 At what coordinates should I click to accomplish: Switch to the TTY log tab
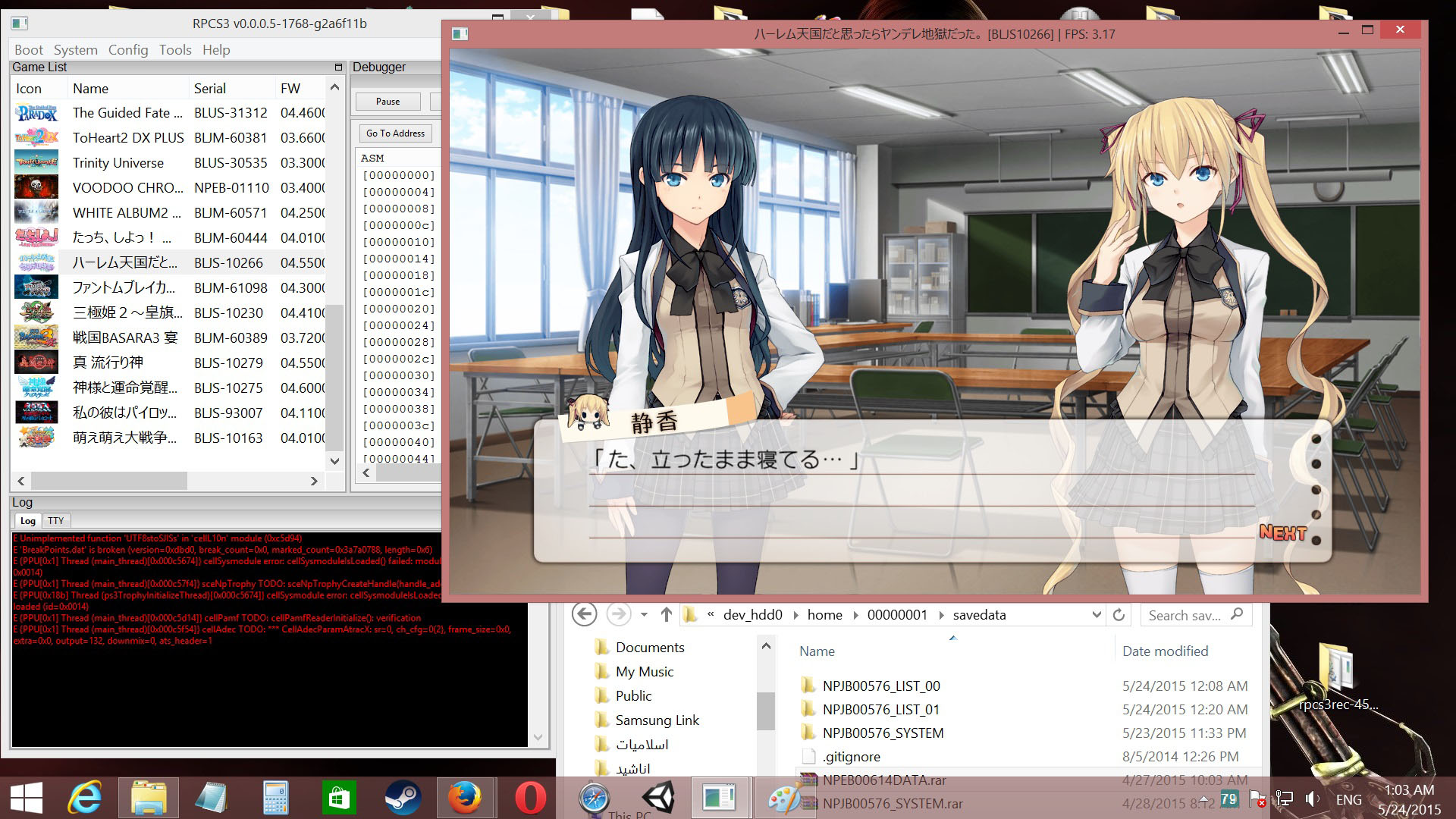(x=55, y=520)
